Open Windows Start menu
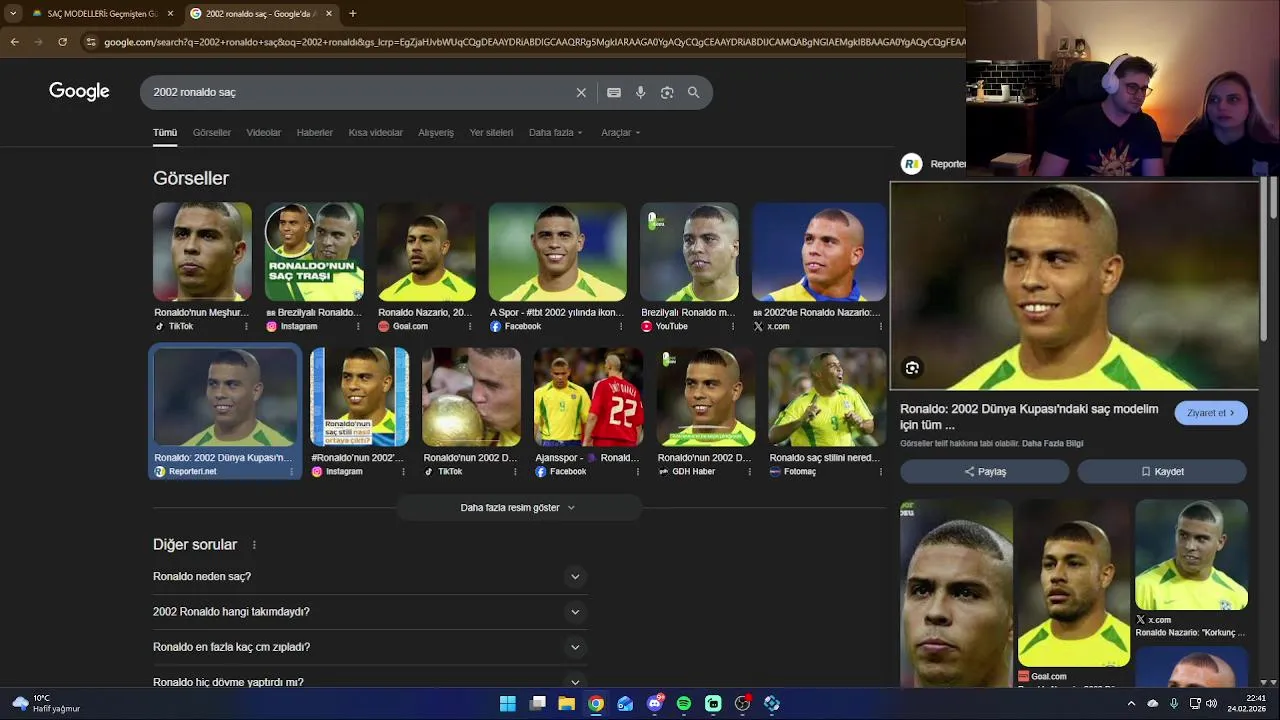The height and width of the screenshot is (720, 1280). pyautogui.click(x=508, y=703)
